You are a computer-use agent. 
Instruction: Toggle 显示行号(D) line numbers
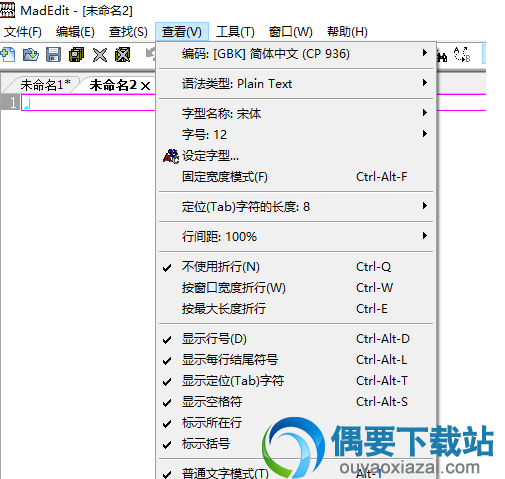[296, 339]
